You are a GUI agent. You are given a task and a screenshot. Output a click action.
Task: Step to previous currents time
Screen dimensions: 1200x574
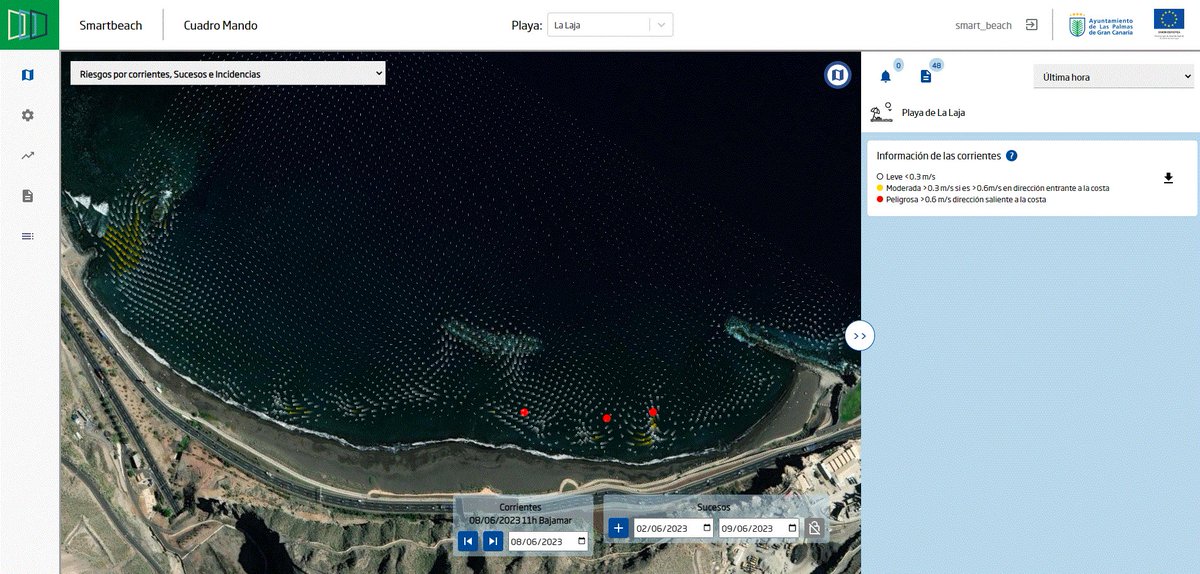(468, 541)
